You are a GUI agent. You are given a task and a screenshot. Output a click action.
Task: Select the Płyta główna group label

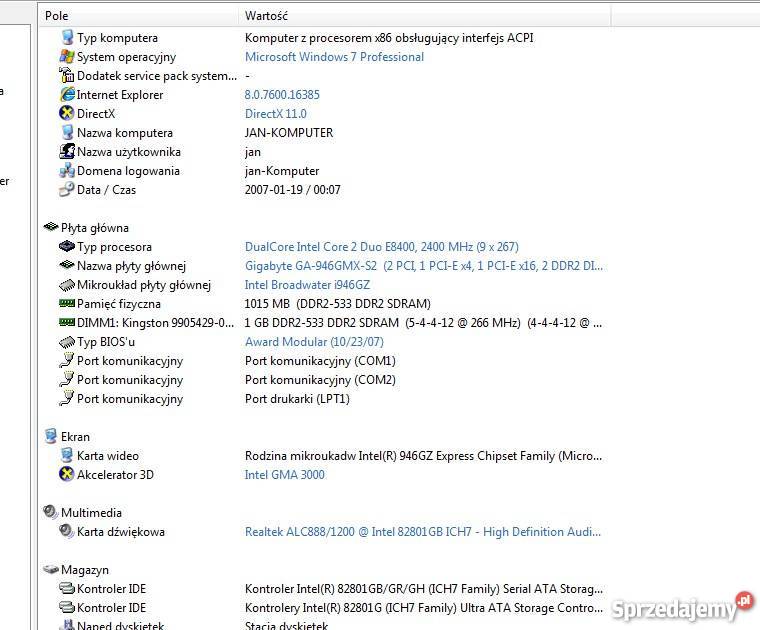(x=95, y=228)
